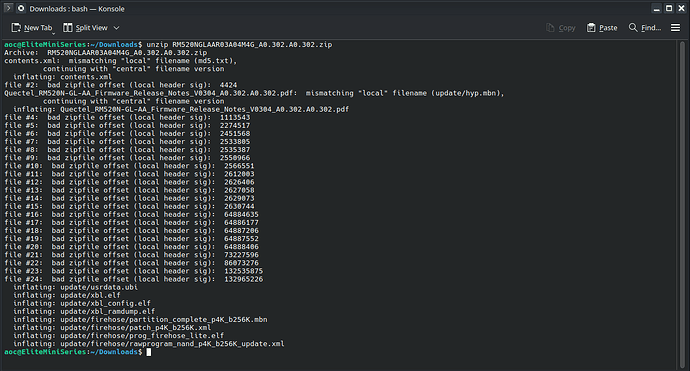
Task: Click the 'file #10' error line
Action: [129, 166]
